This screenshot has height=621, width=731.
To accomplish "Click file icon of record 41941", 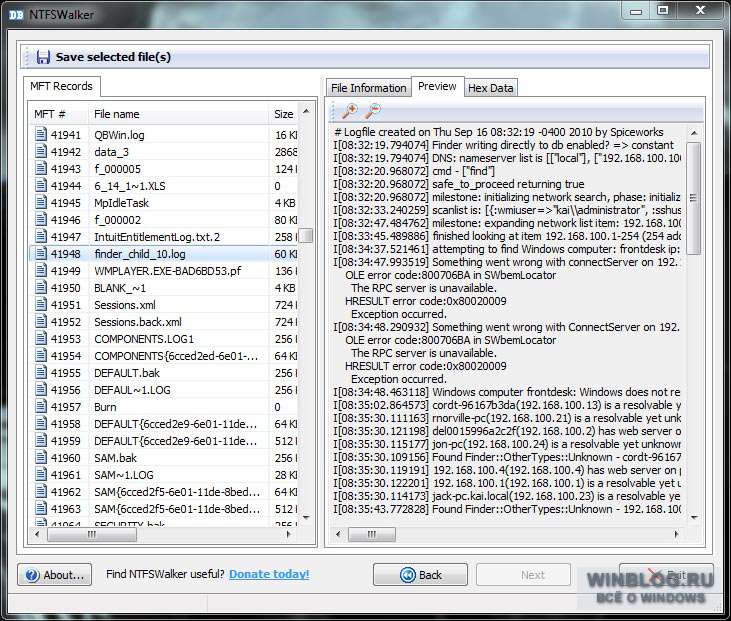I will [41, 135].
